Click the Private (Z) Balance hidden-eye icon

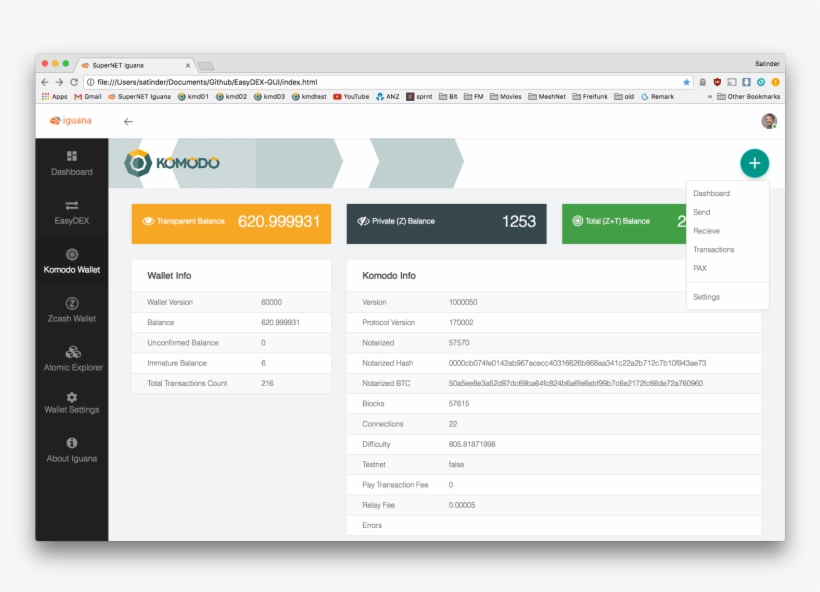363,221
